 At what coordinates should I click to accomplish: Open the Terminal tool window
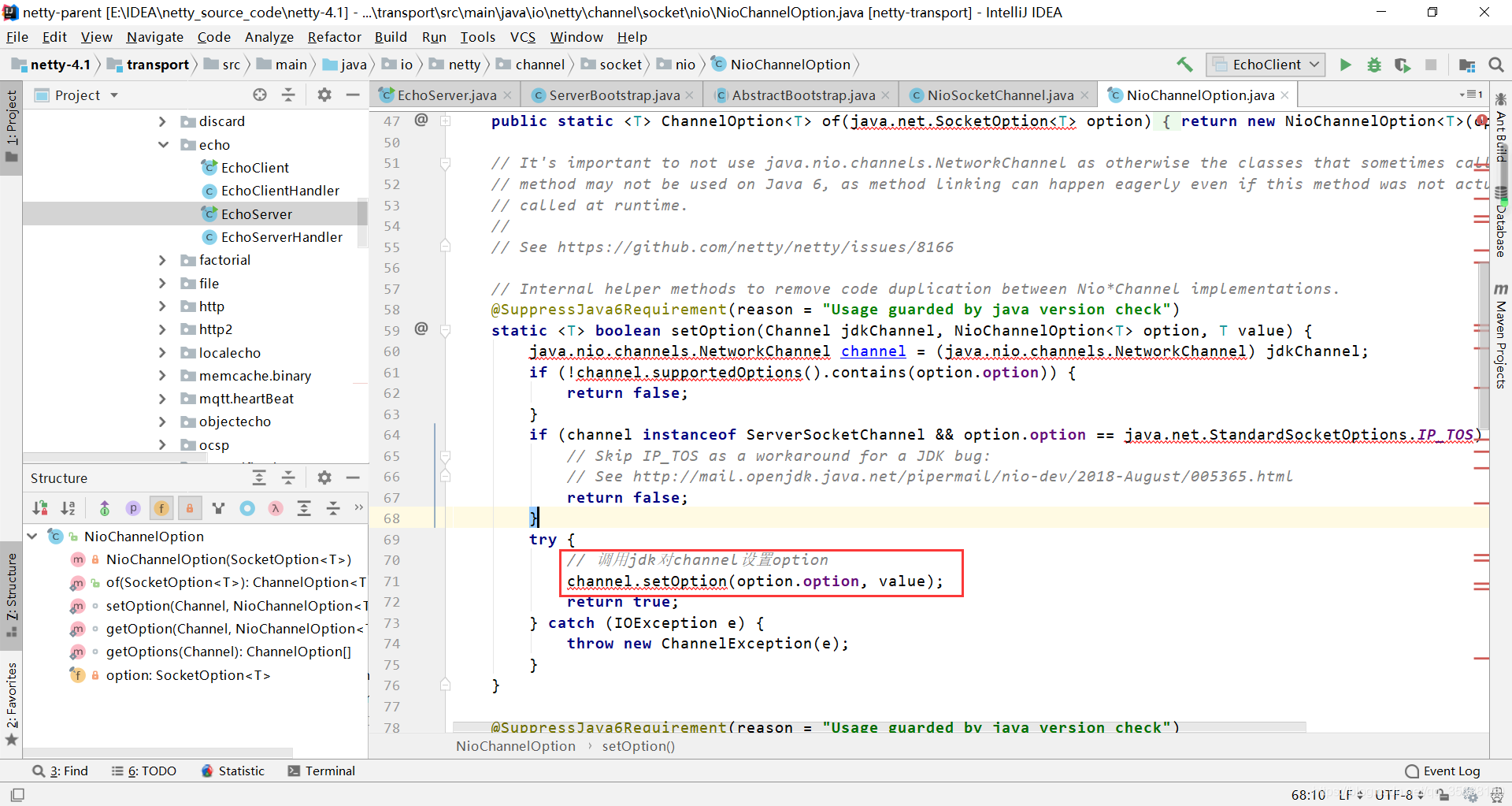(x=321, y=771)
